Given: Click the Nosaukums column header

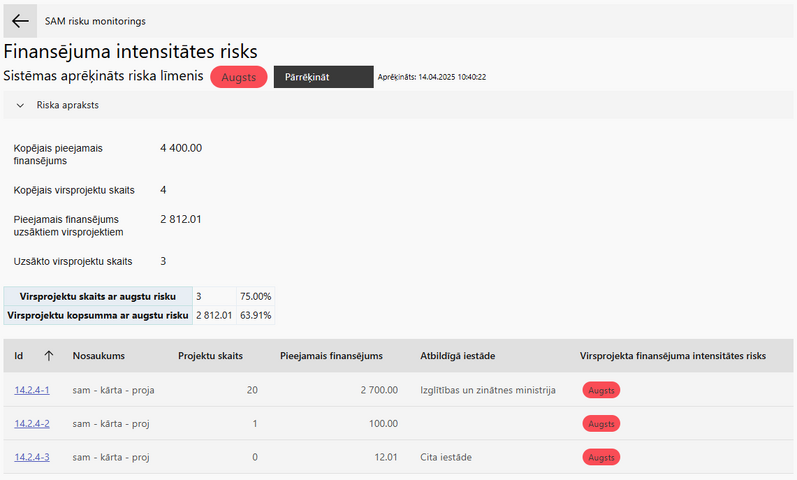Looking at the screenshot, I should tap(99, 356).
